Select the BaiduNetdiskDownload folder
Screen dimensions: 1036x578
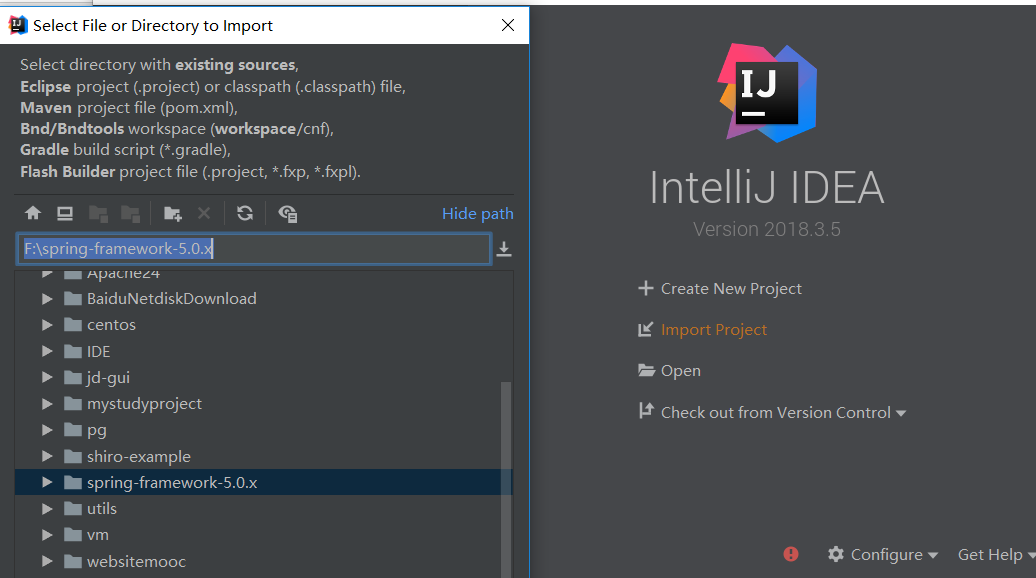(x=263, y=299)
